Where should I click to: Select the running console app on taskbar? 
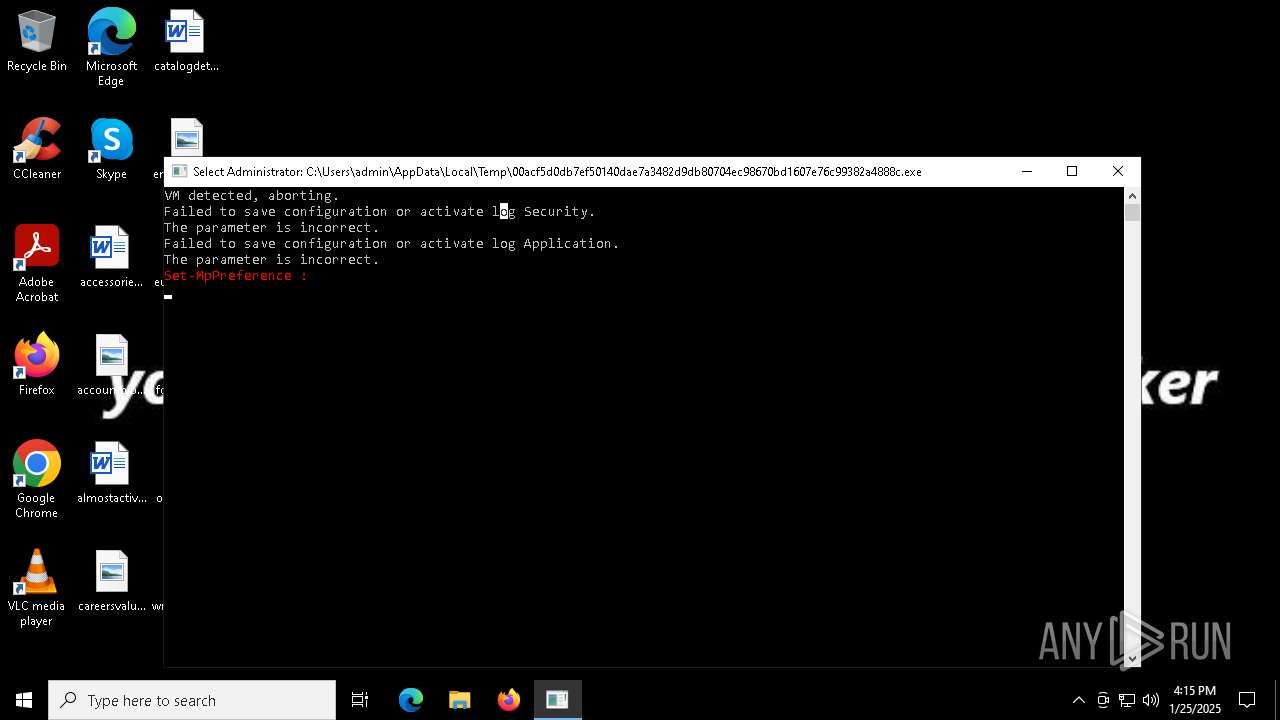[x=557, y=700]
